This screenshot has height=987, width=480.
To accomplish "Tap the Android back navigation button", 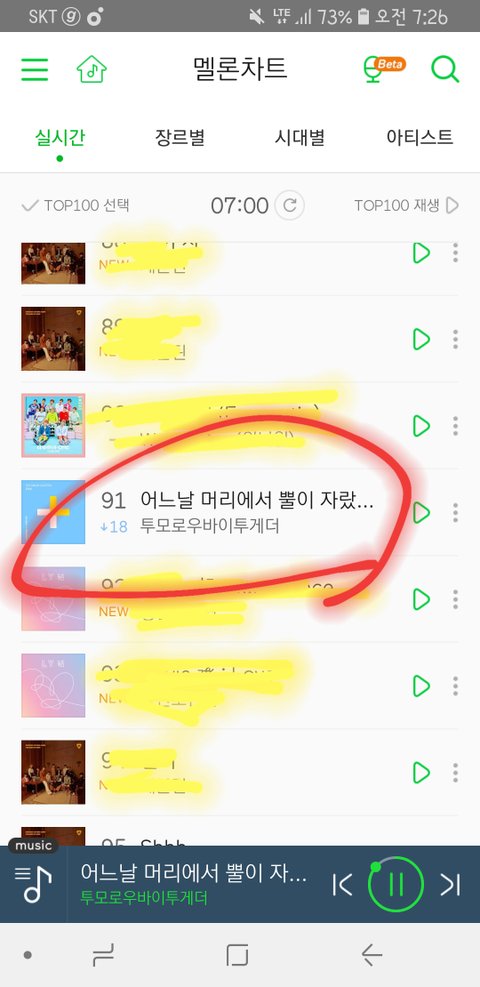I will [372, 955].
